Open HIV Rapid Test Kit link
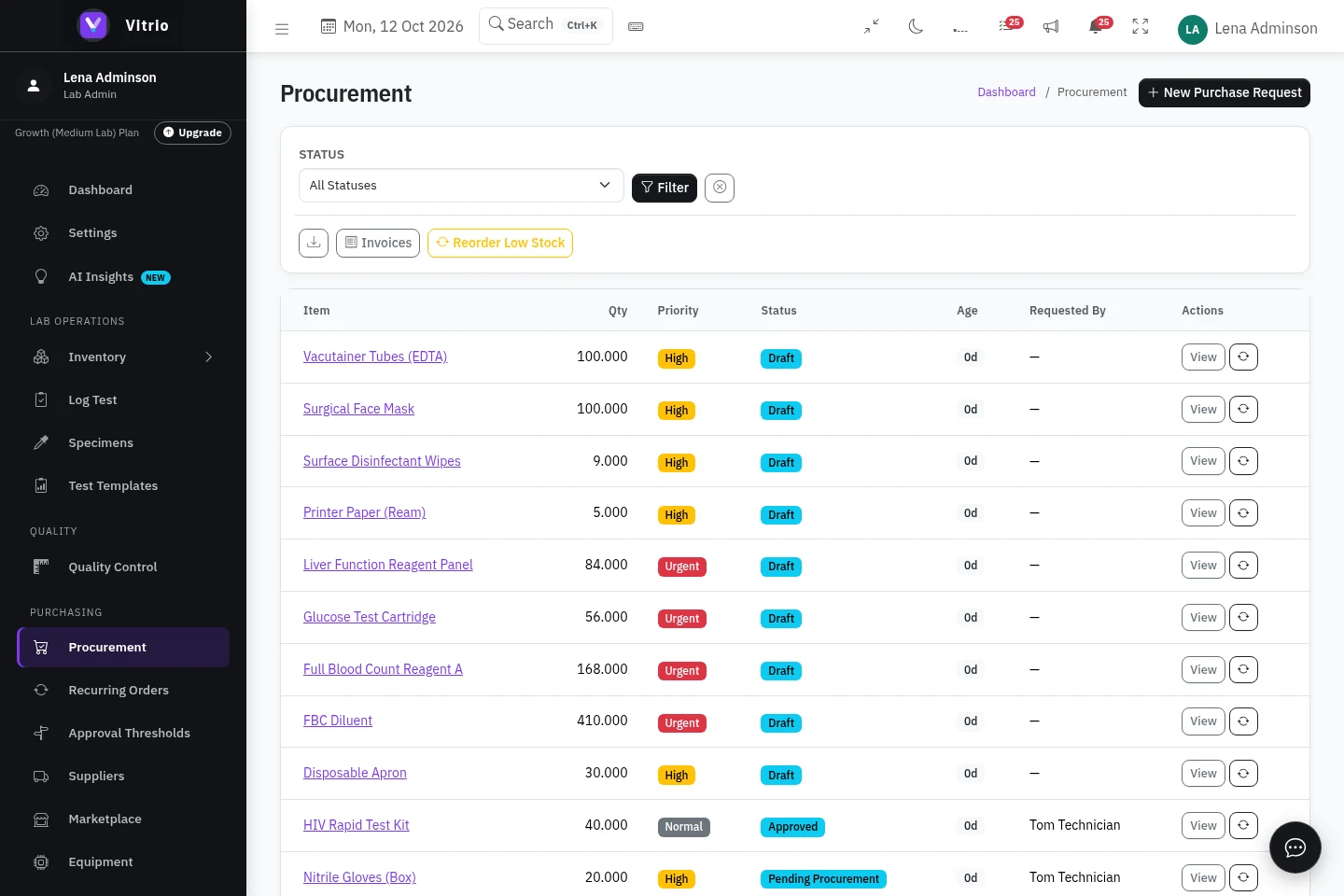1344x896 pixels. [357, 825]
